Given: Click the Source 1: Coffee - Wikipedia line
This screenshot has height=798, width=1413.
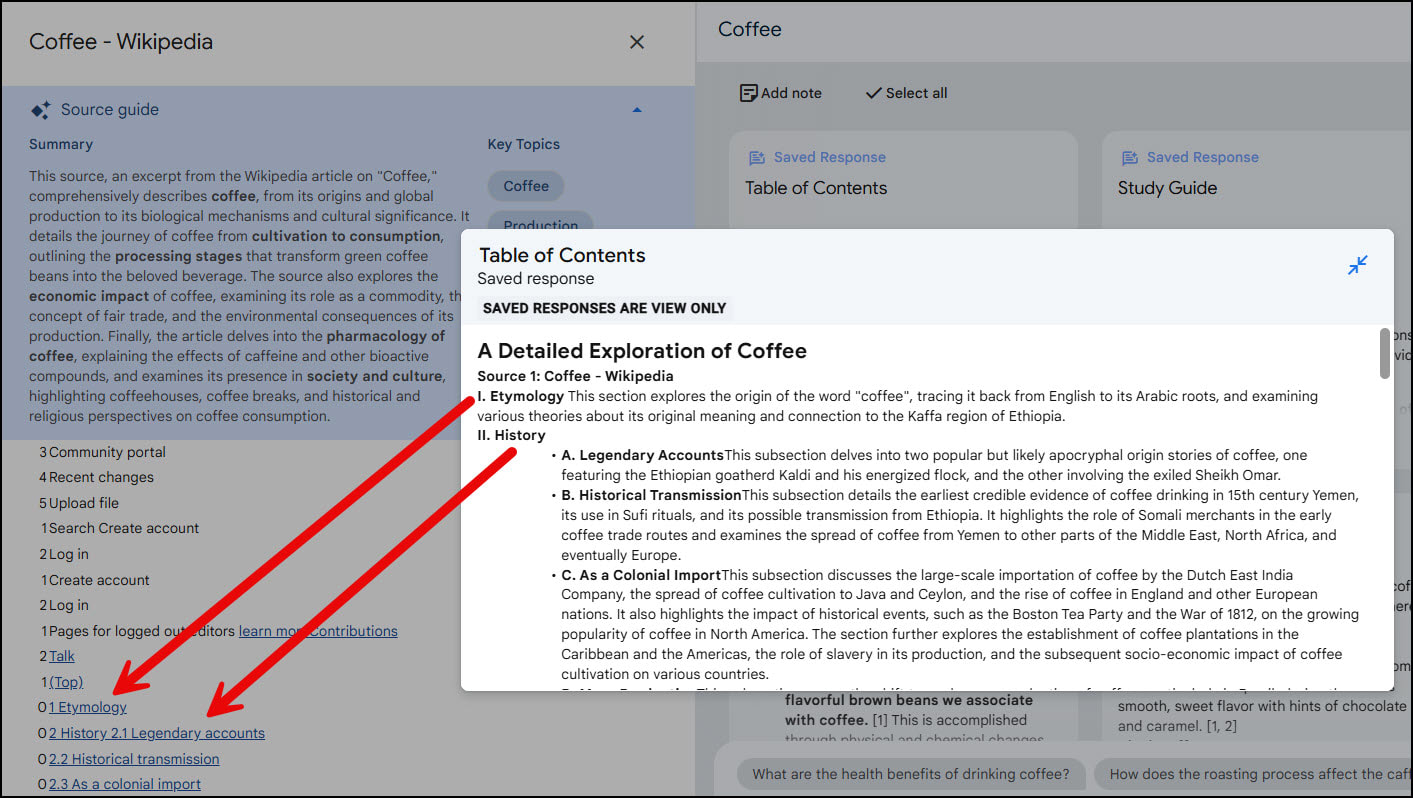Looking at the screenshot, I should (575, 376).
